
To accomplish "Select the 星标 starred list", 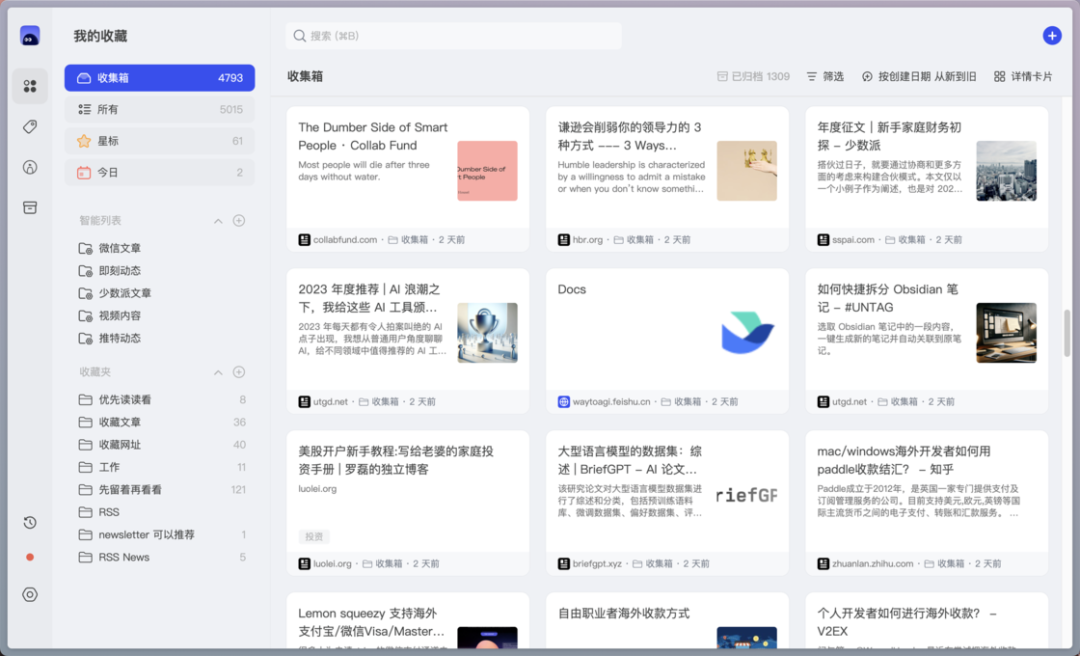I will point(160,141).
